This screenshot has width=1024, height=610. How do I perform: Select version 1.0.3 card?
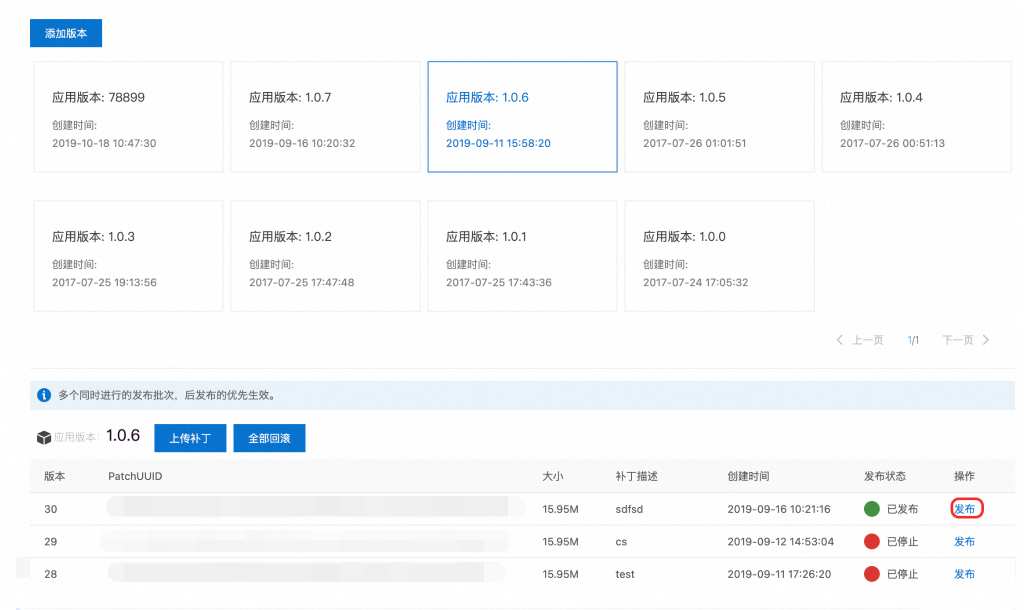coord(128,256)
